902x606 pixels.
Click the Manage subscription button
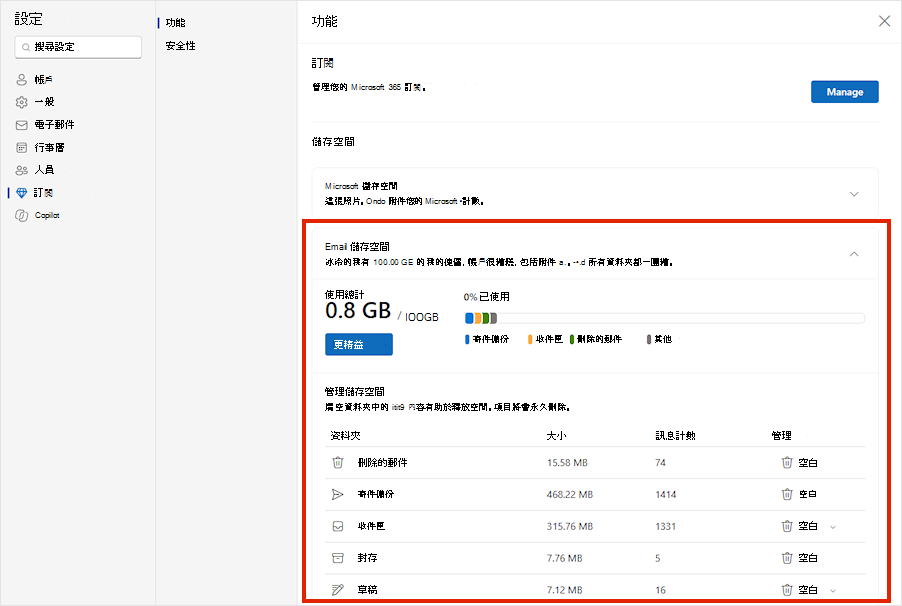[844, 92]
